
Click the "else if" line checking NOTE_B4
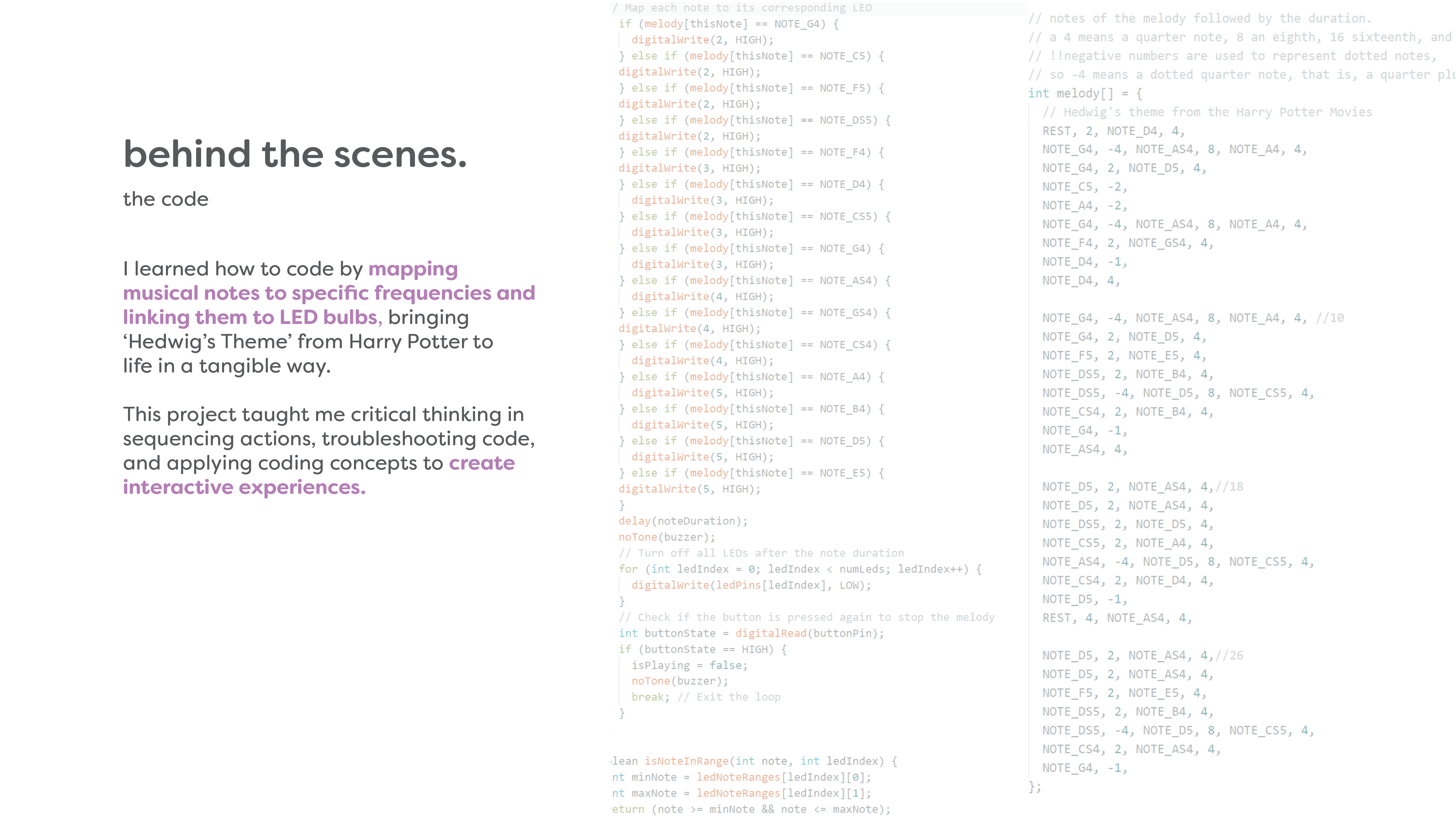(x=751, y=409)
